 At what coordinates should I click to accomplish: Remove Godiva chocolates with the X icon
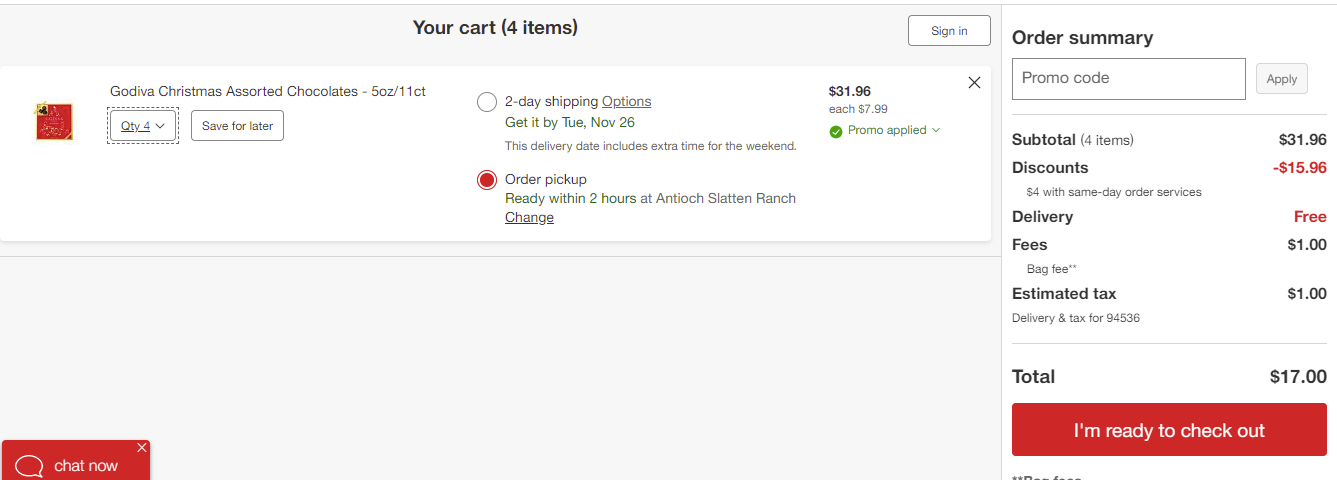point(974,83)
